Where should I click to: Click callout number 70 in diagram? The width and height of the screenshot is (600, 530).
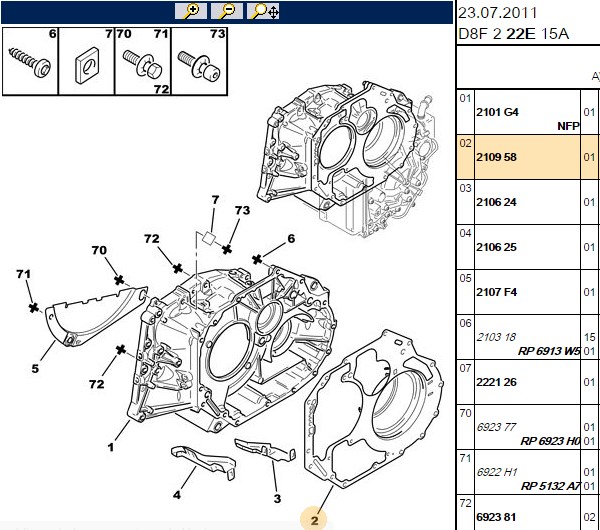click(x=99, y=250)
